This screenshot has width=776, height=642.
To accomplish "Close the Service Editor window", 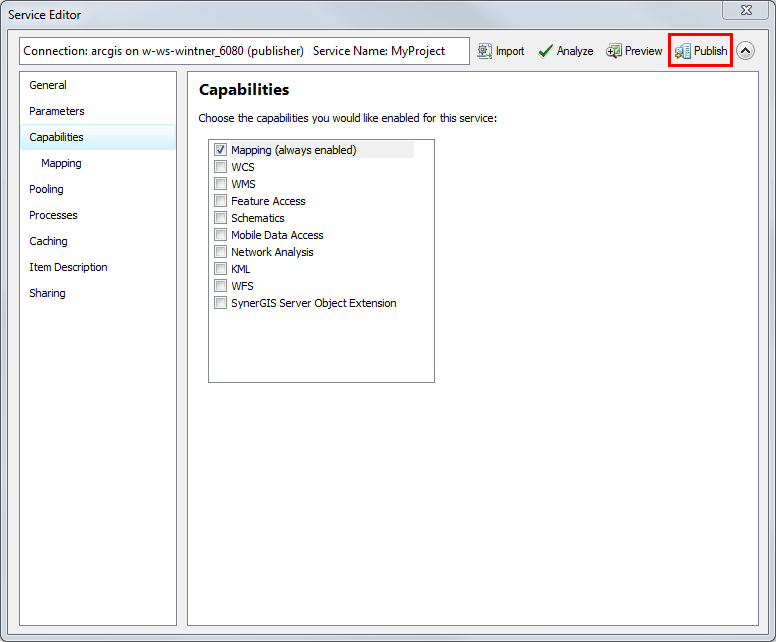I will pyautogui.click(x=745, y=11).
